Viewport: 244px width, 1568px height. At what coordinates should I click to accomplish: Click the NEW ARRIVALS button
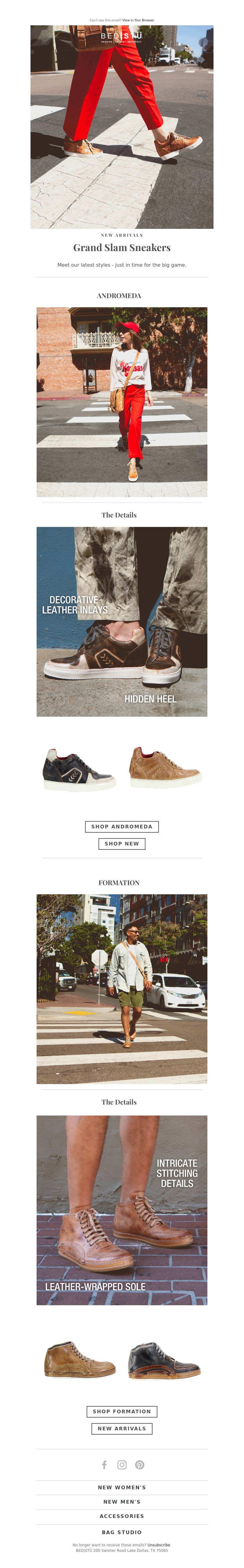[122, 1427]
